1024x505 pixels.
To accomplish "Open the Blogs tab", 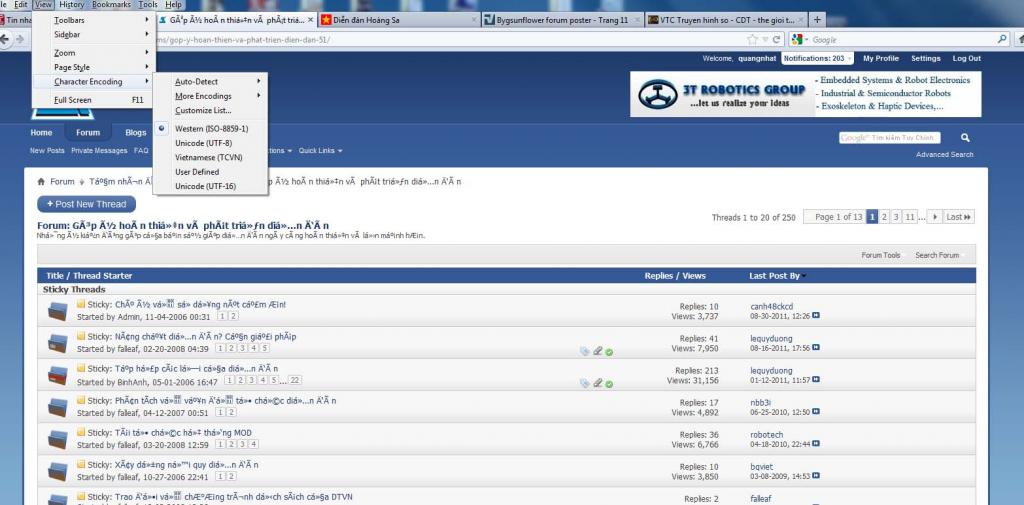I will click(x=136, y=133).
